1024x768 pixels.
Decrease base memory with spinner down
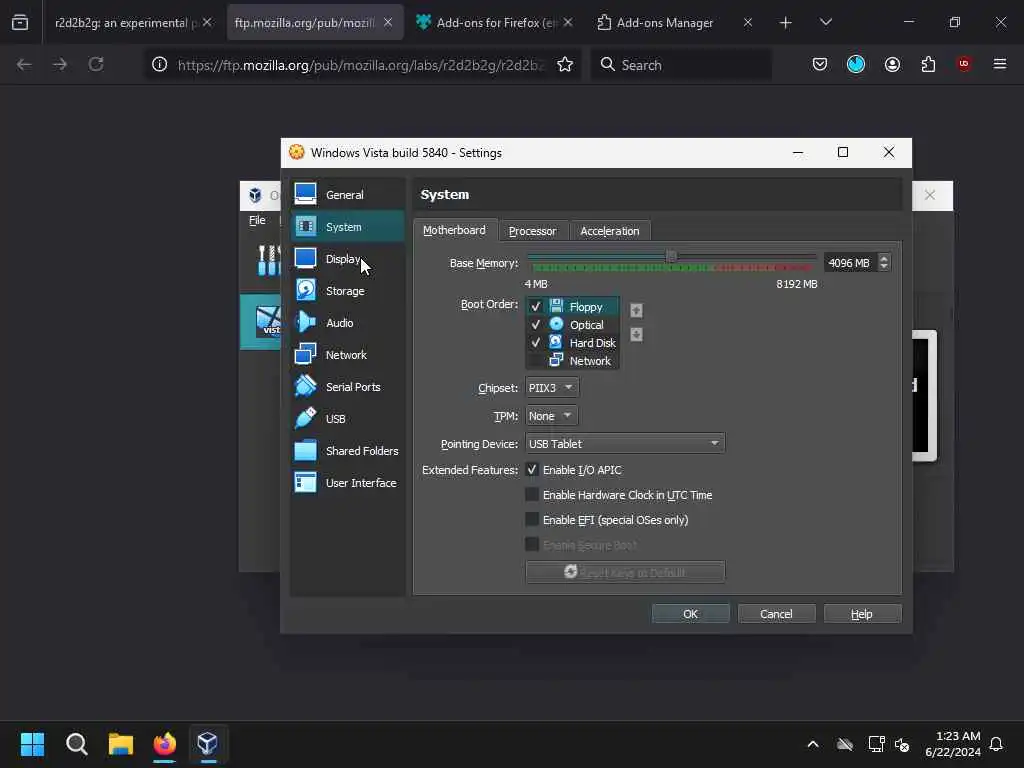coord(884,266)
